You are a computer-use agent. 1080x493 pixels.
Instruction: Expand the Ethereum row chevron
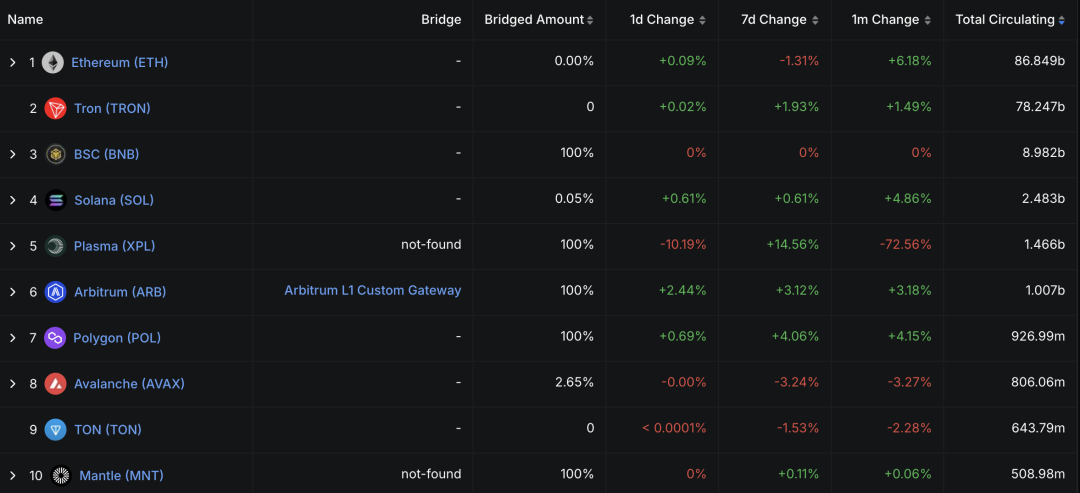[13, 63]
